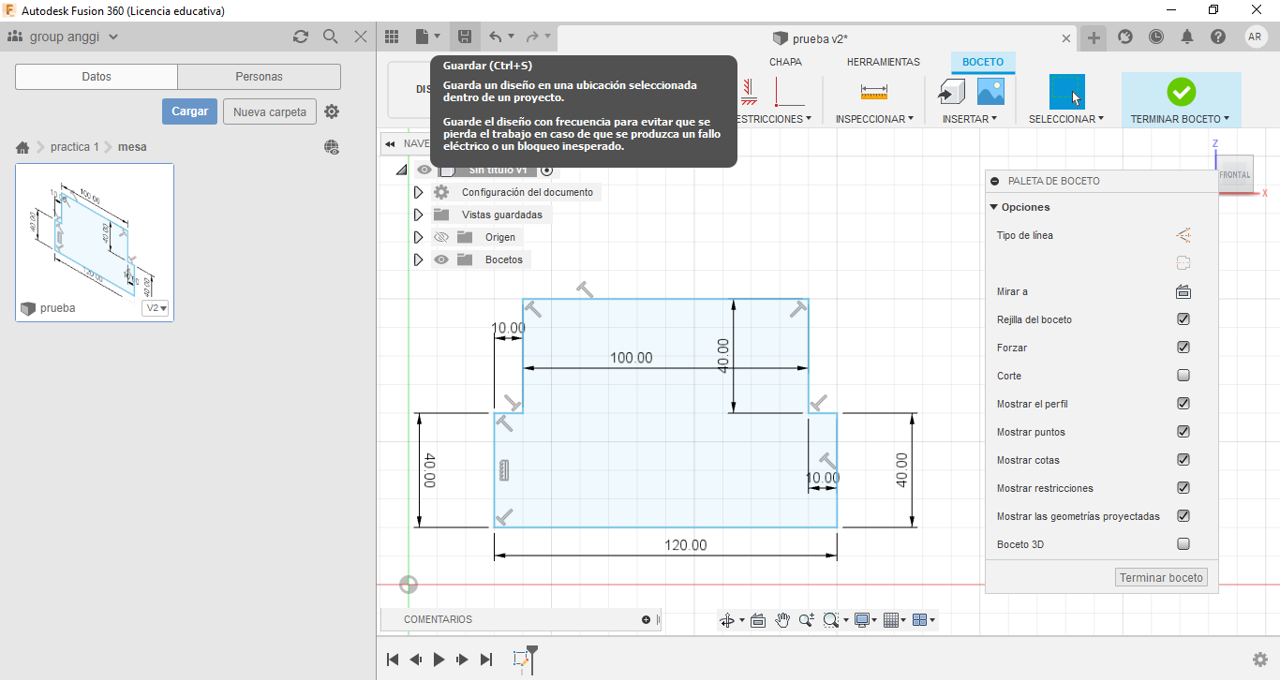
Task: Open the INSERTAR dropdown menu
Action: [969, 119]
